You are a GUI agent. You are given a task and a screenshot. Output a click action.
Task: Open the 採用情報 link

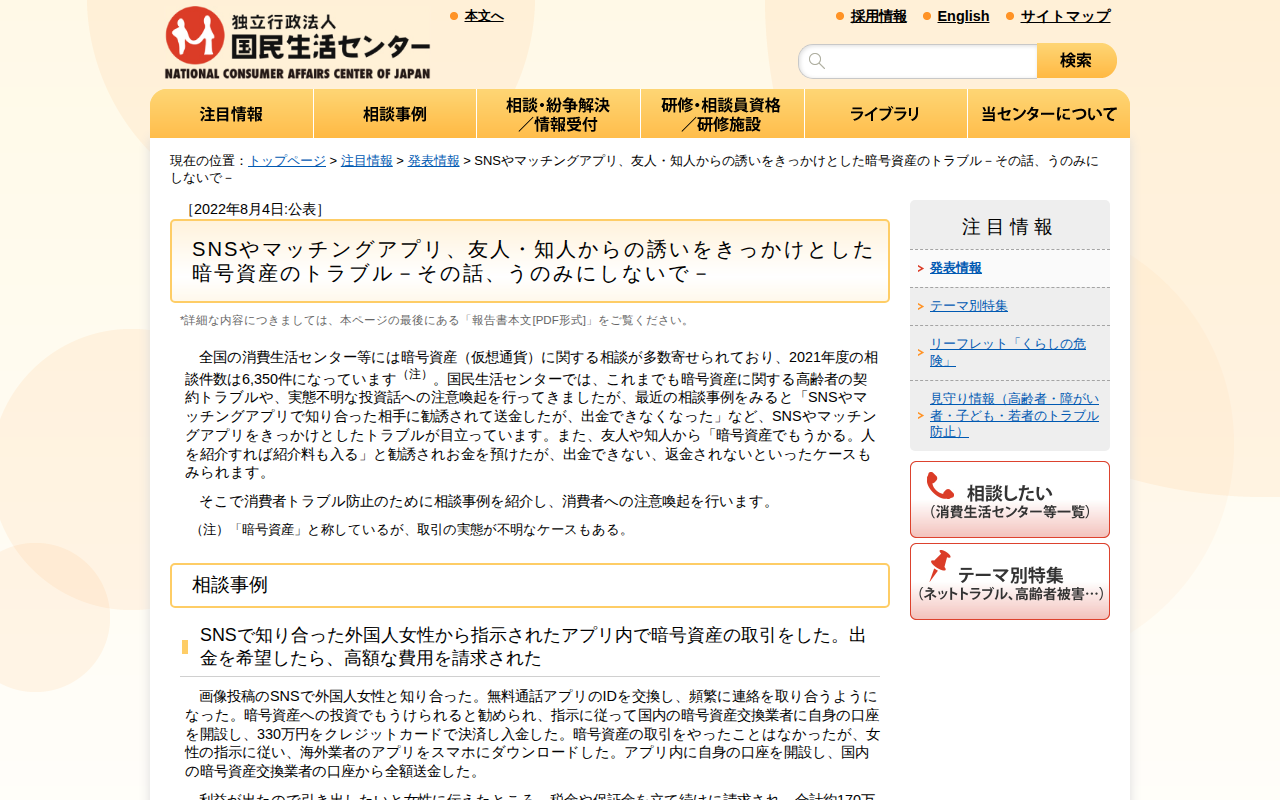879,16
